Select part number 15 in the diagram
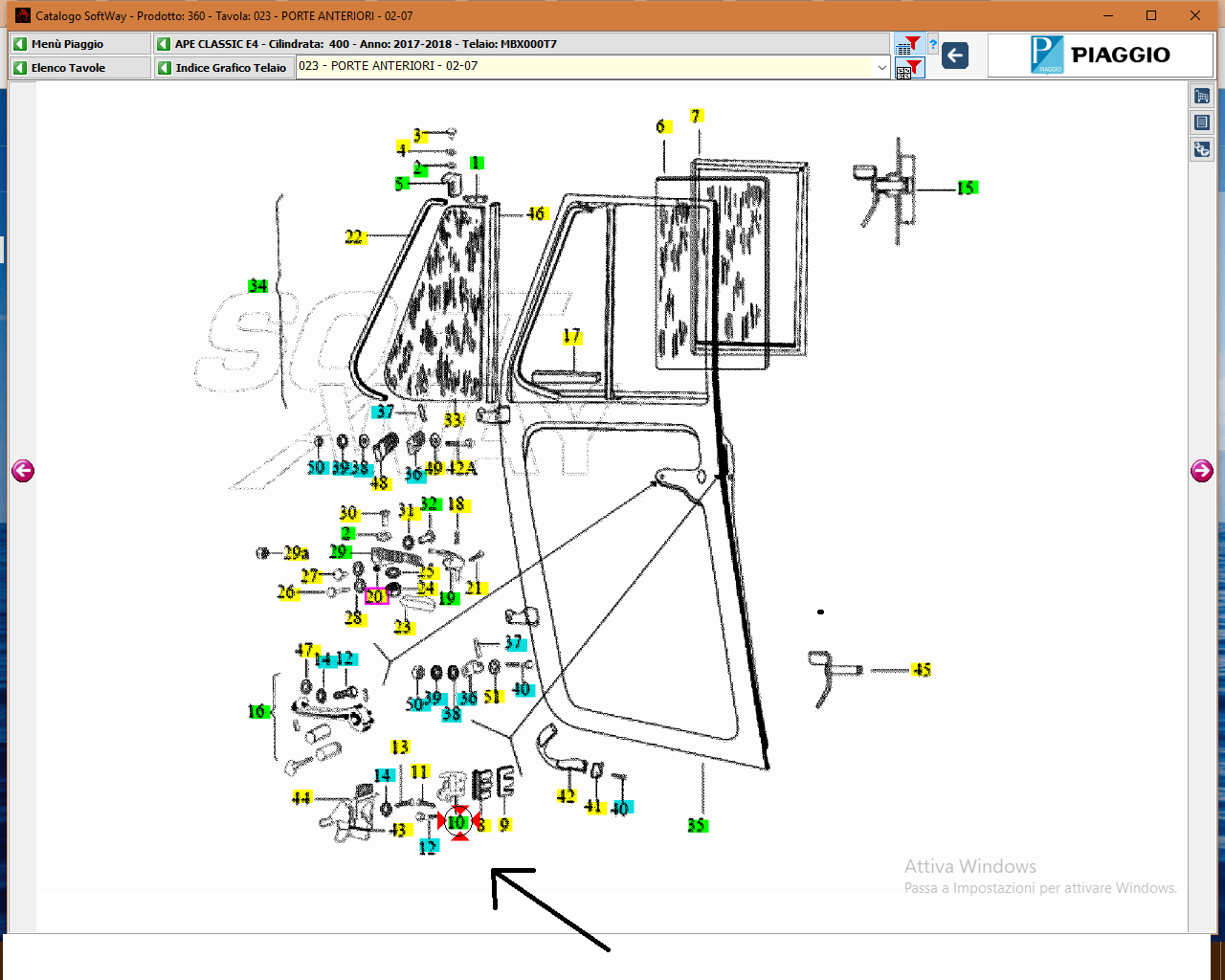Screen dimensions: 1225x980 pyautogui.click(x=967, y=188)
